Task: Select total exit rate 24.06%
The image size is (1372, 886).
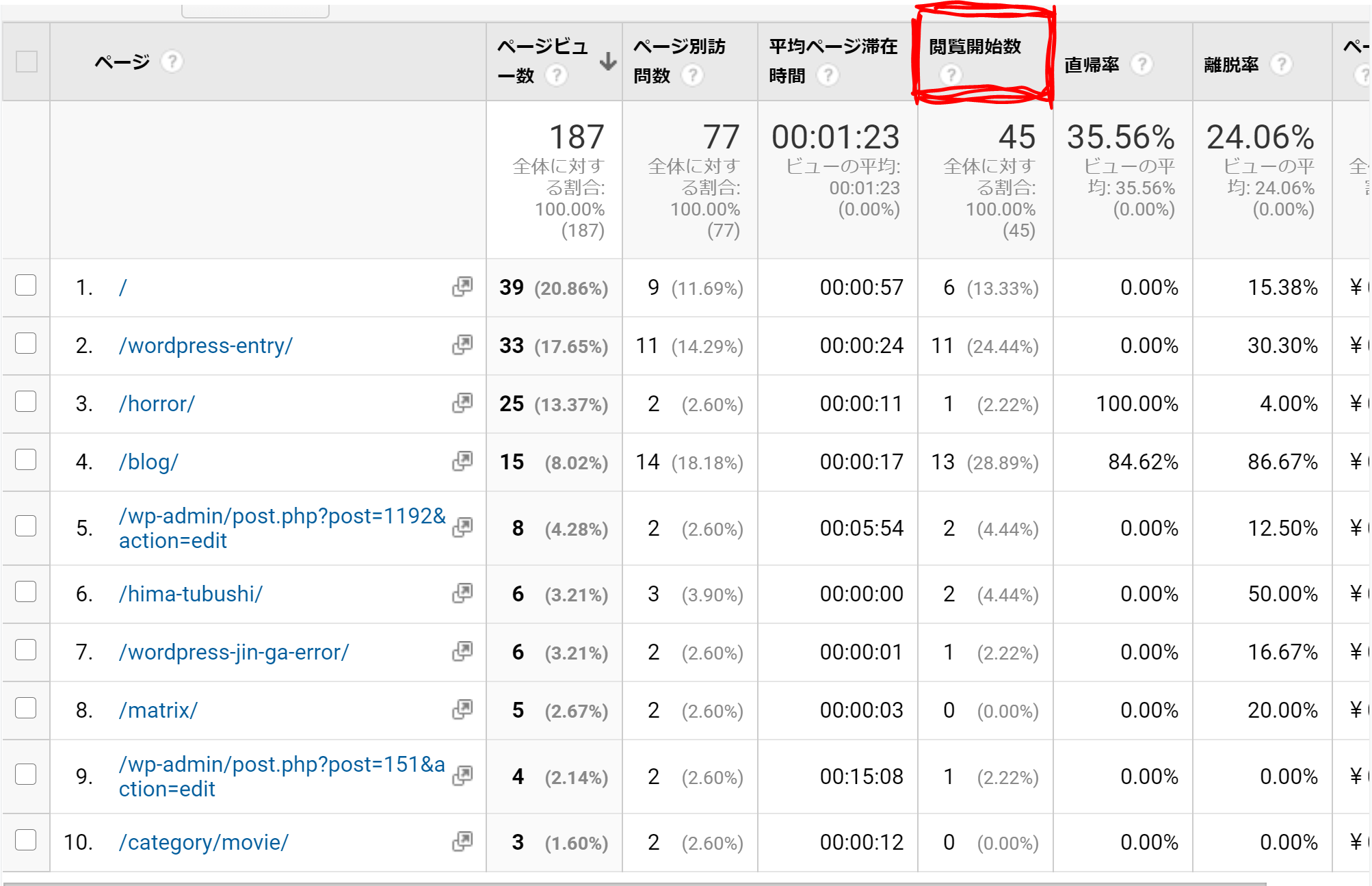Action: point(1261,137)
